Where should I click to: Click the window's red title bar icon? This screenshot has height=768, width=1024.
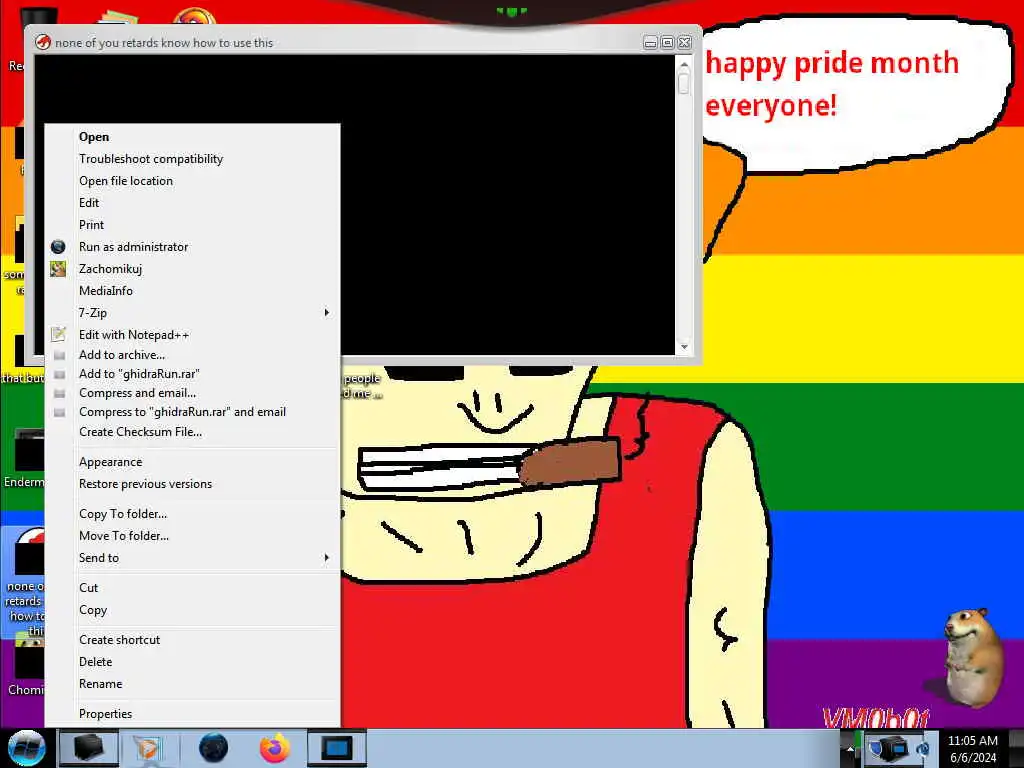point(42,42)
